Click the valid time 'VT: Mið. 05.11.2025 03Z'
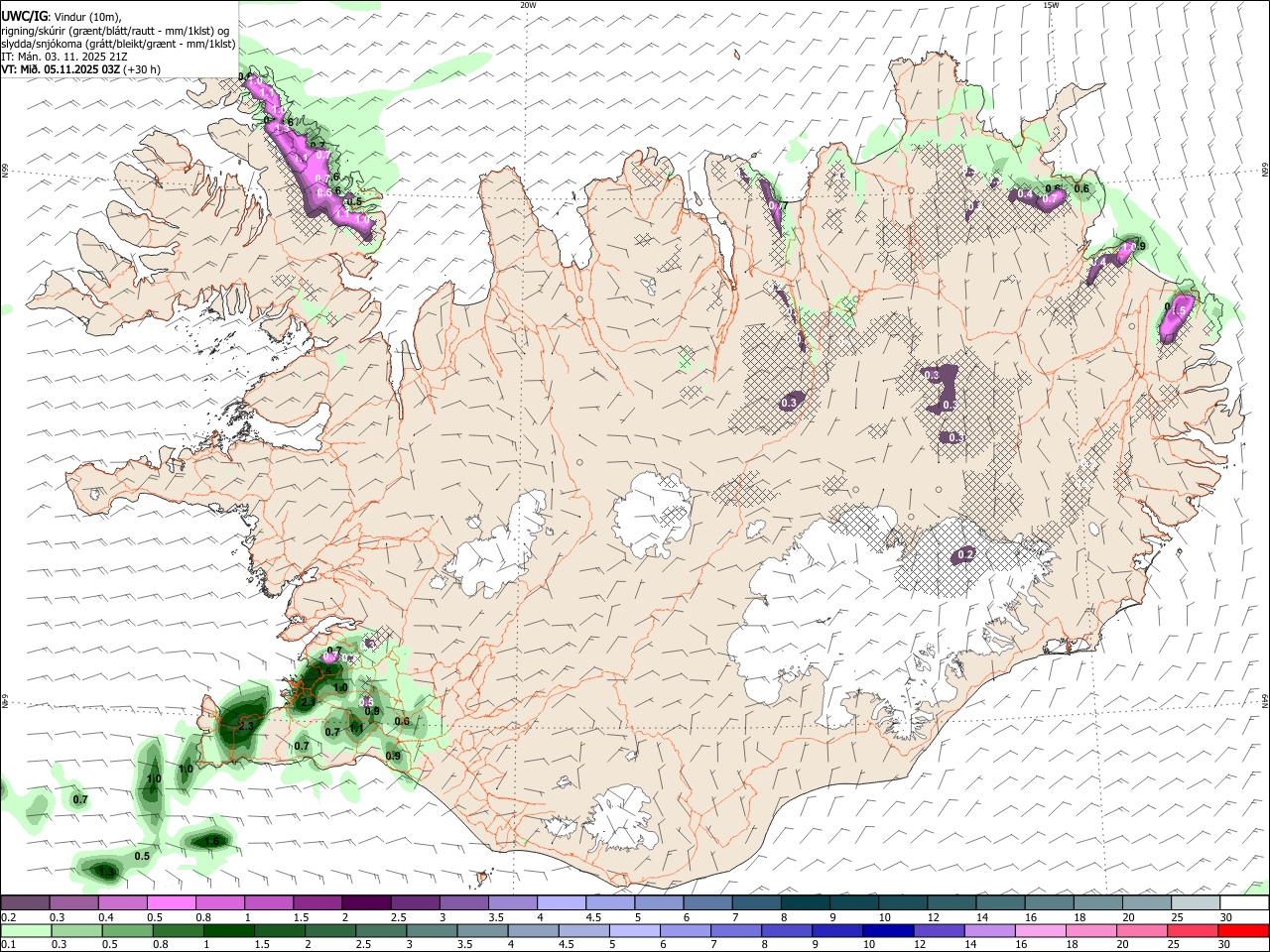1270x952 pixels. 62,70
